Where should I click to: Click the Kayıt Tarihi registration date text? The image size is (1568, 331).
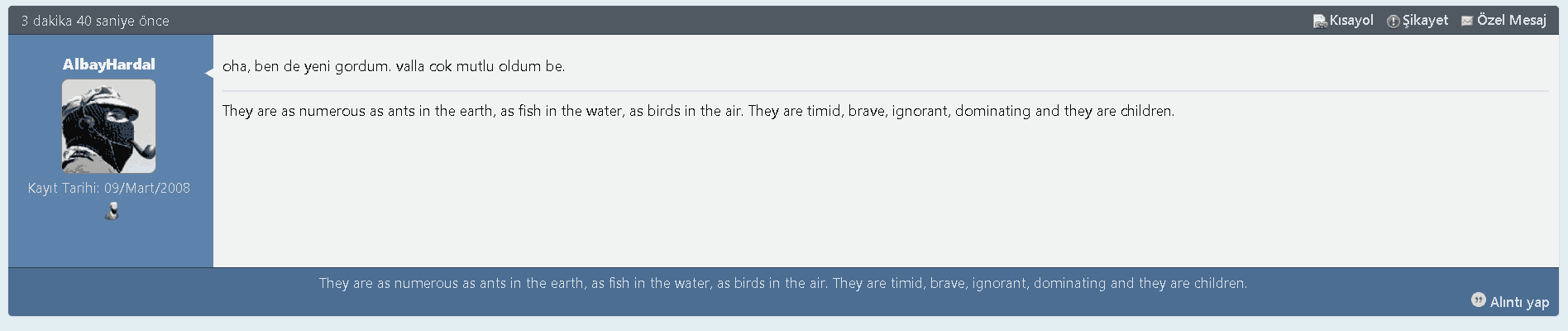(108, 188)
